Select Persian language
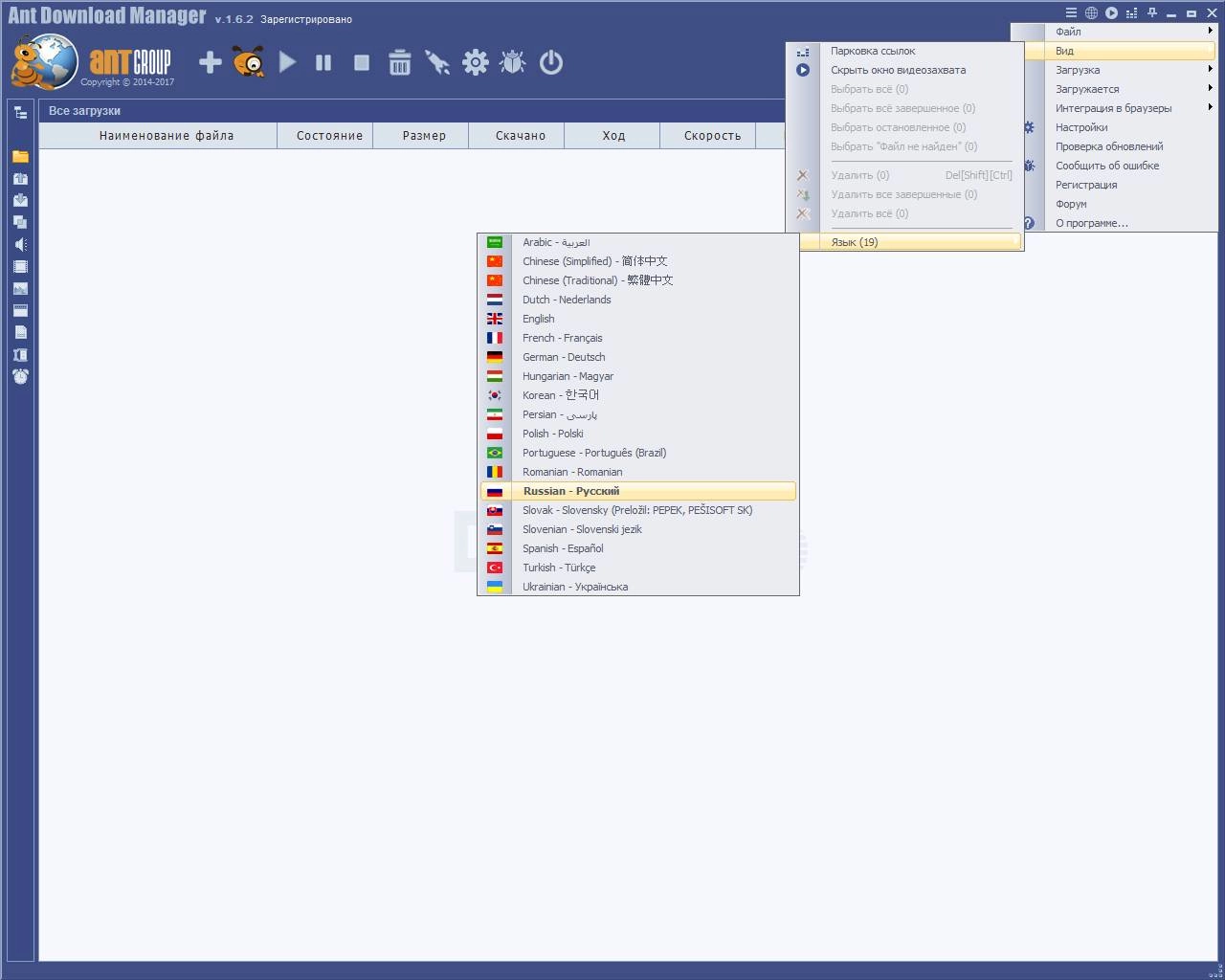1225x980 pixels. click(x=638, y=414)
